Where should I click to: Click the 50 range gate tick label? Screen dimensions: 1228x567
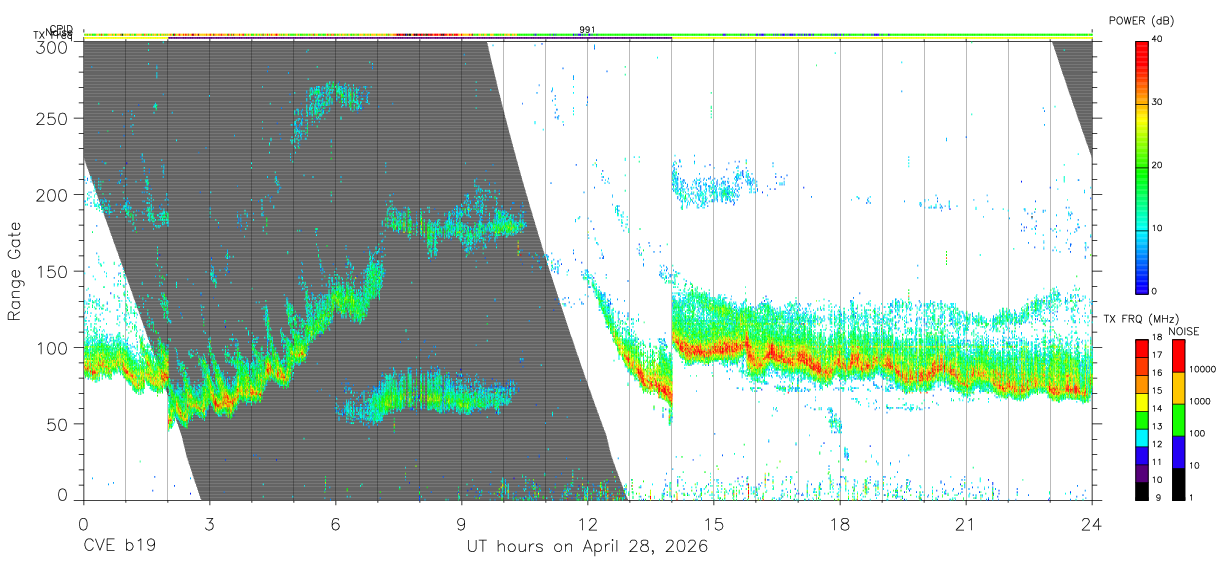point(59,423)
